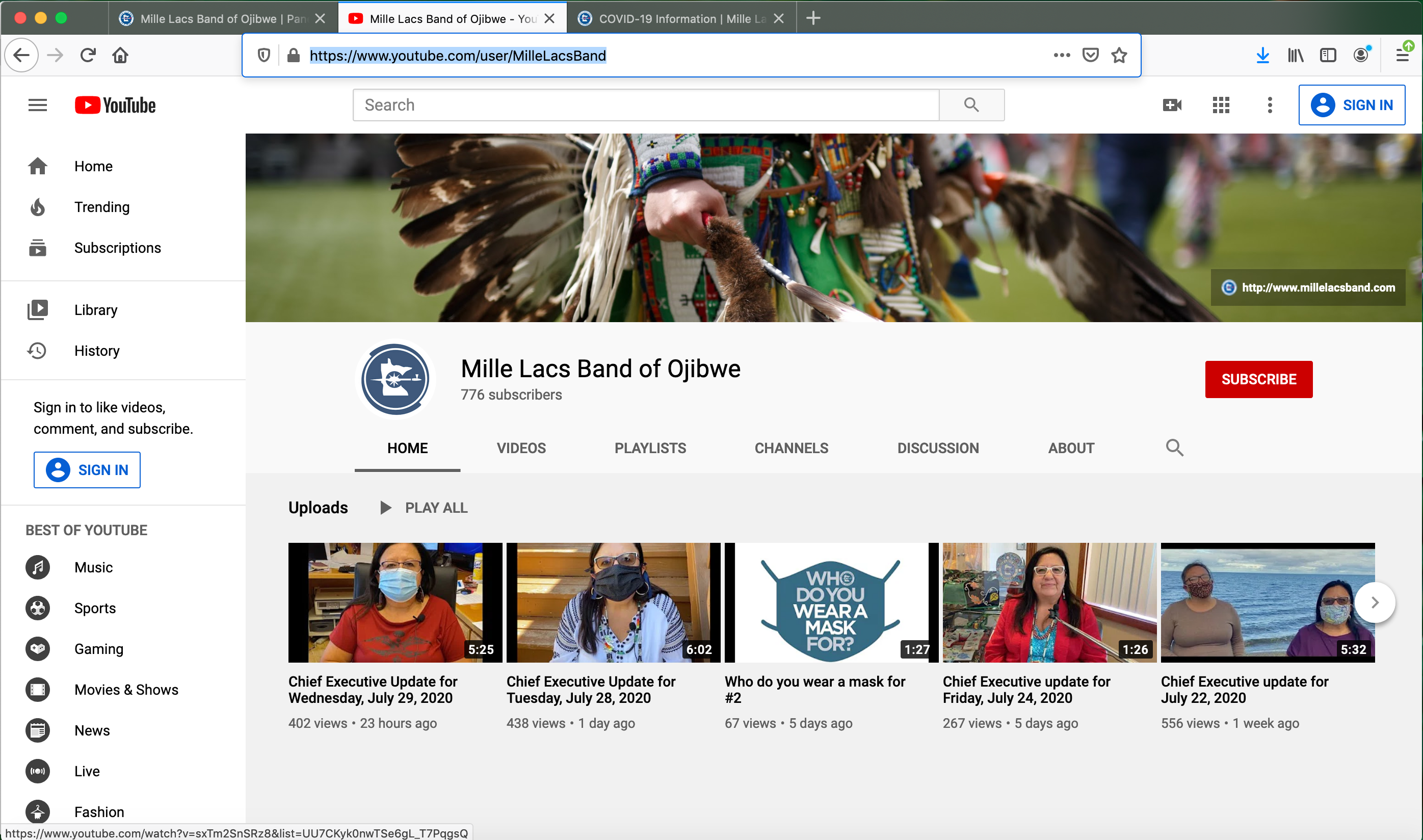Open YouTube settings three-dot menu
This screenshot has width=1423, height=840.
[1270, 104]
